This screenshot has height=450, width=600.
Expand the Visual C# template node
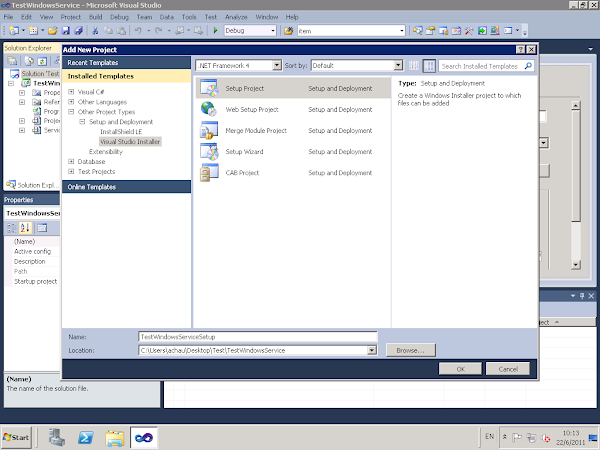71,92
